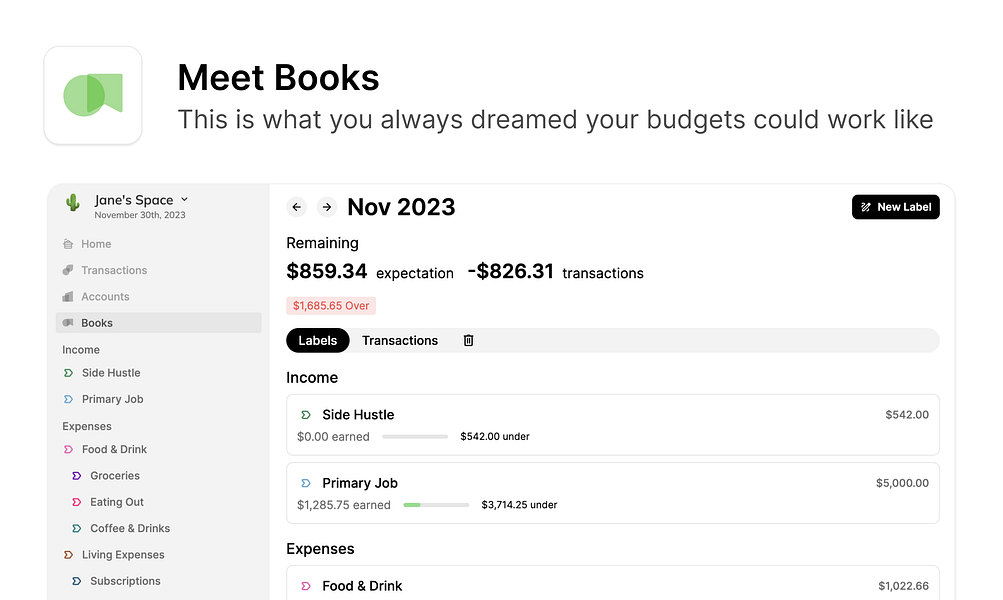
Task: Select Side Hustle label in sidebar
Action: [x=111, y=373]
